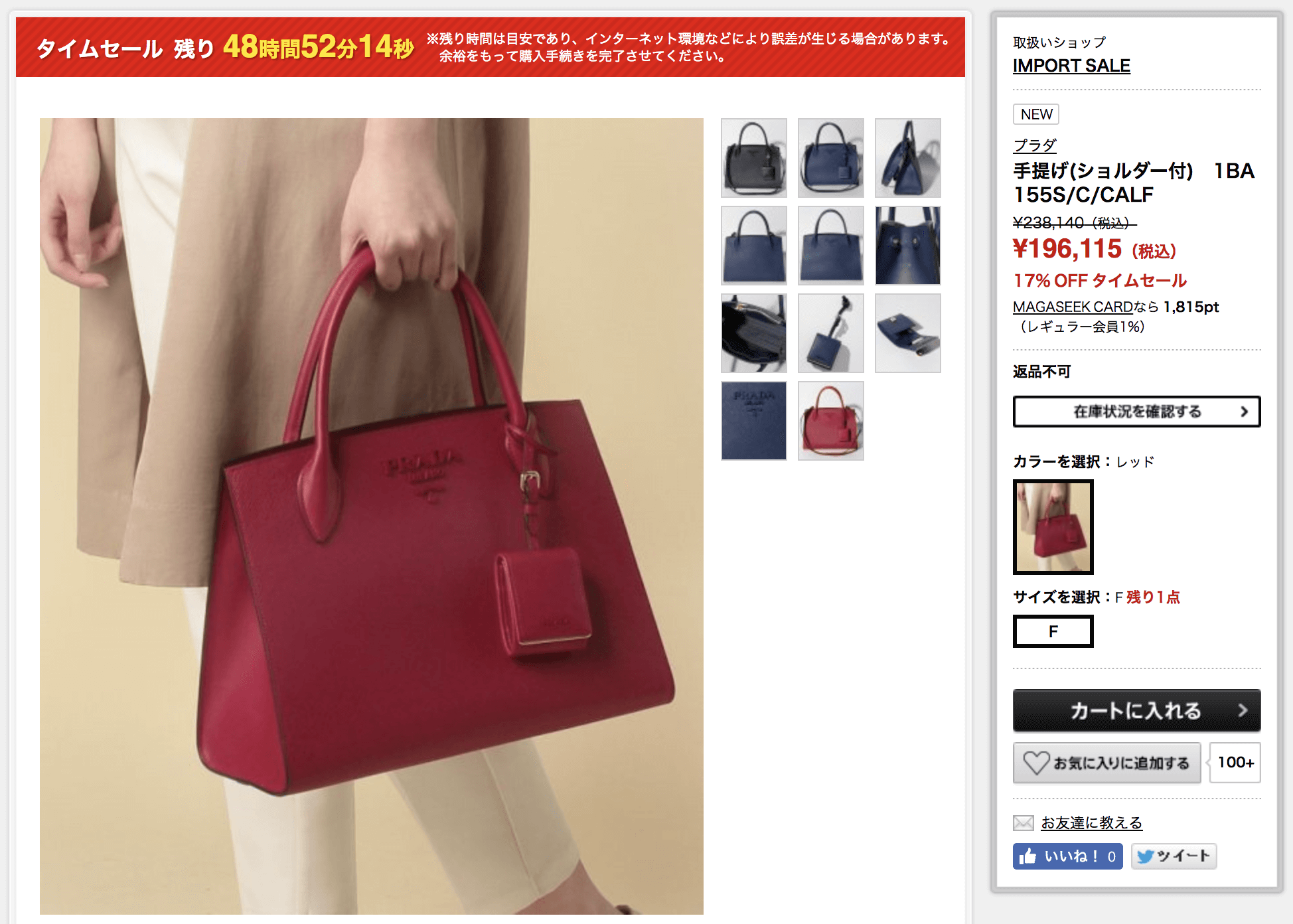Select the レッド color swatch
1293x924 pixels.
(1053, 527)
